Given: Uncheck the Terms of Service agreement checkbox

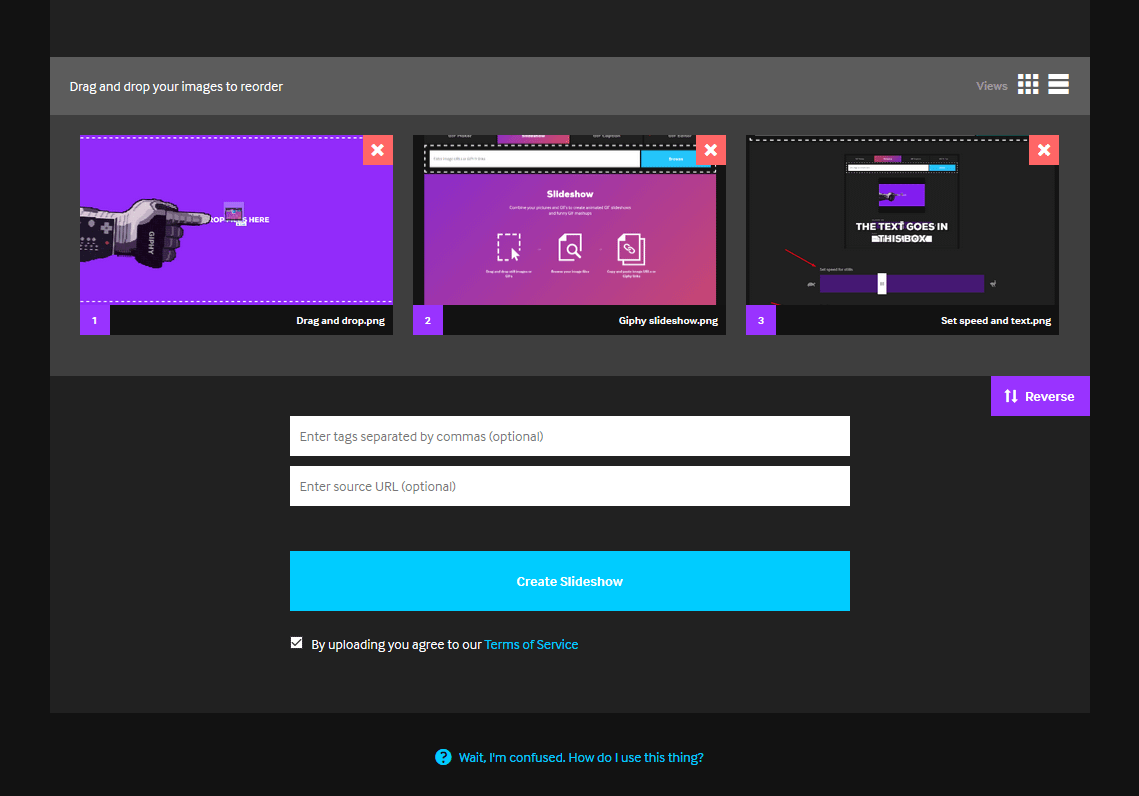Looking at the screenshot, I should coord(296,643).
